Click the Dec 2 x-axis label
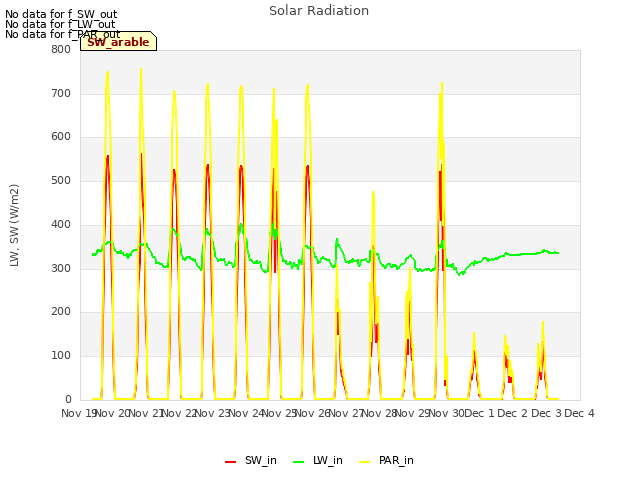Screen dimensions: 640x480 pyautogui.click(x=513, y=413)
